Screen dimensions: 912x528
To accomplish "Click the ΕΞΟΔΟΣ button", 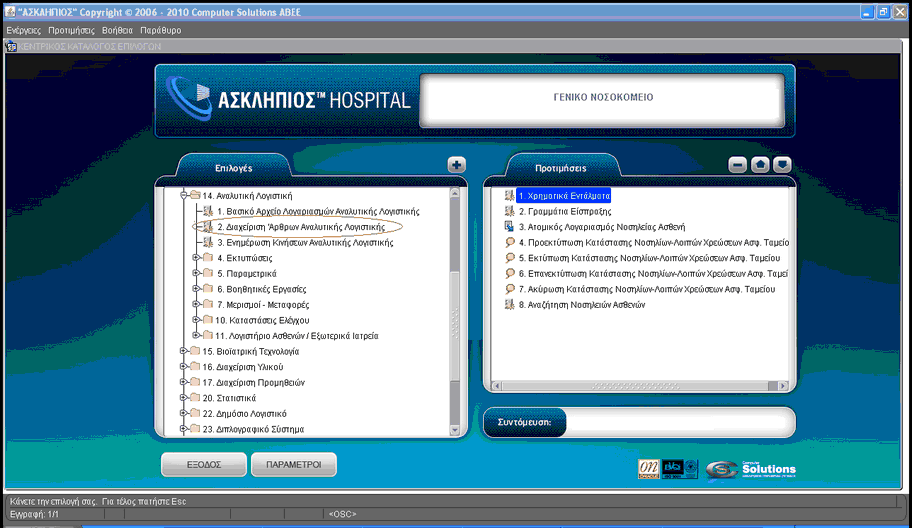I will pos(204,465).
